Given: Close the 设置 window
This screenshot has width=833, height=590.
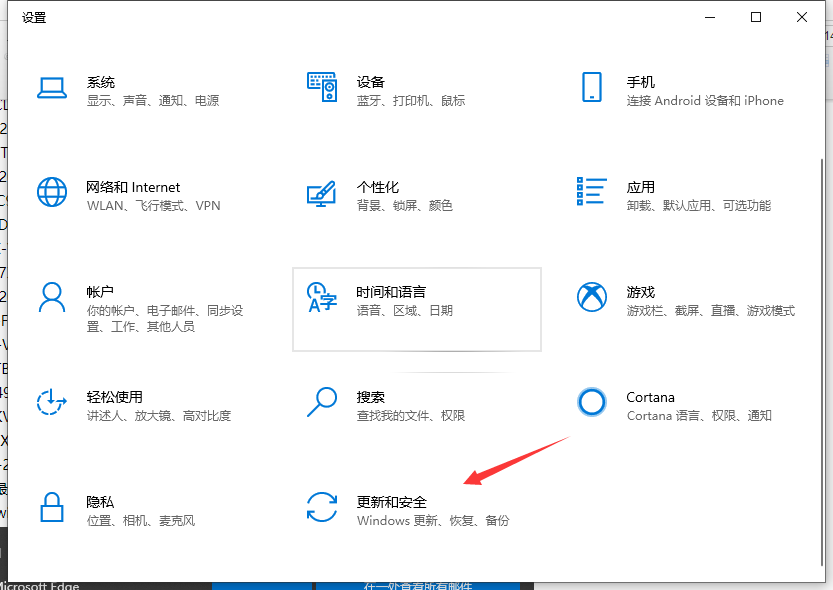Looking at the screenshot, I should [x=802, y=17].
